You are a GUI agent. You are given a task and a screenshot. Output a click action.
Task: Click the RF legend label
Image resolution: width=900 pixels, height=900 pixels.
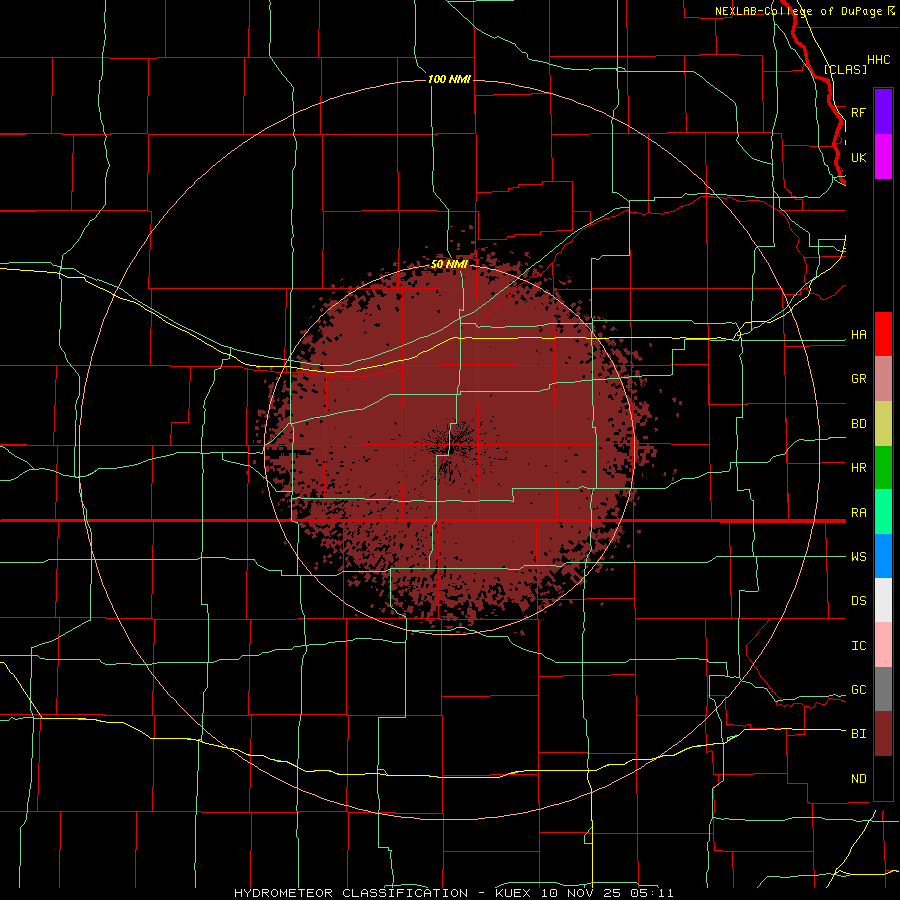858,112
